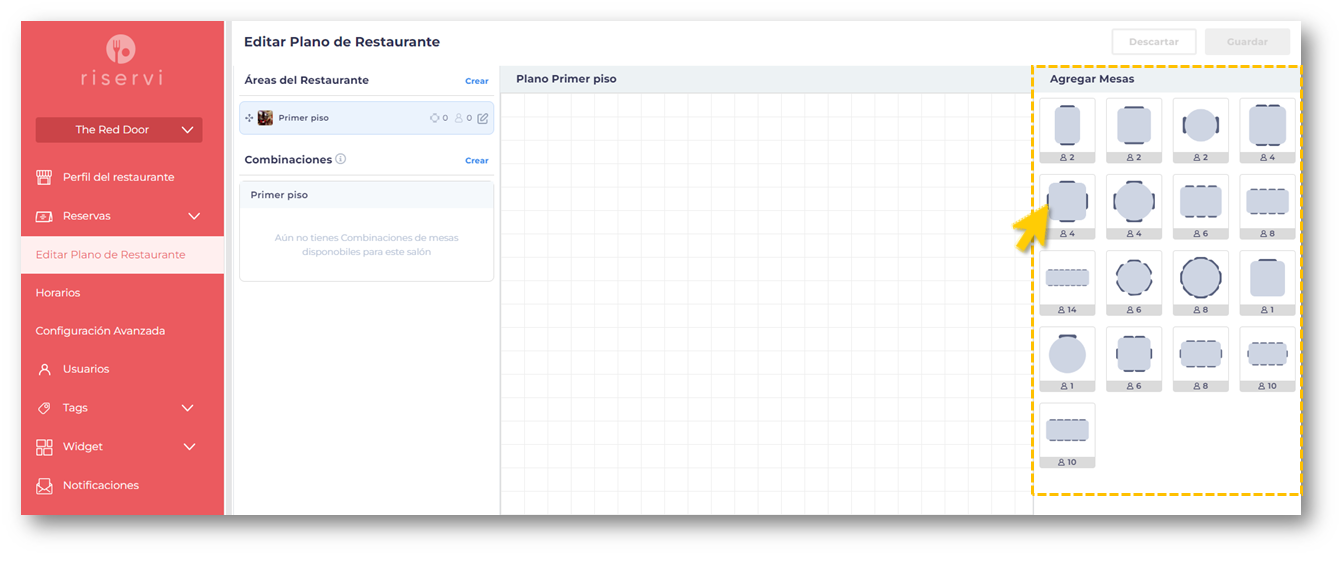This screenshot has width=1343, height=565.
Task: Click the Reservas ticket icon in sidebar
Action: [x=44, y=216]
